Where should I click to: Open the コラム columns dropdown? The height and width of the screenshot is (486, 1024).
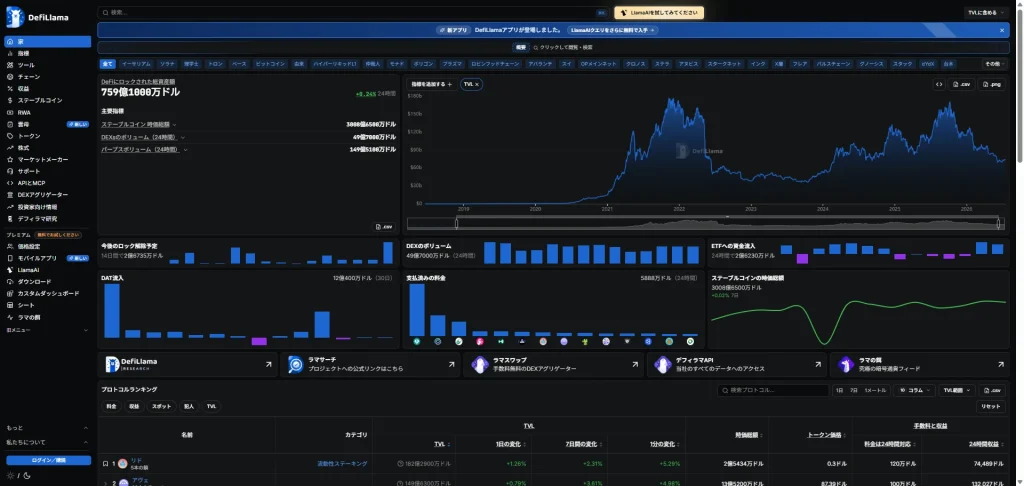pyautogui.click(x=914, y=390)
